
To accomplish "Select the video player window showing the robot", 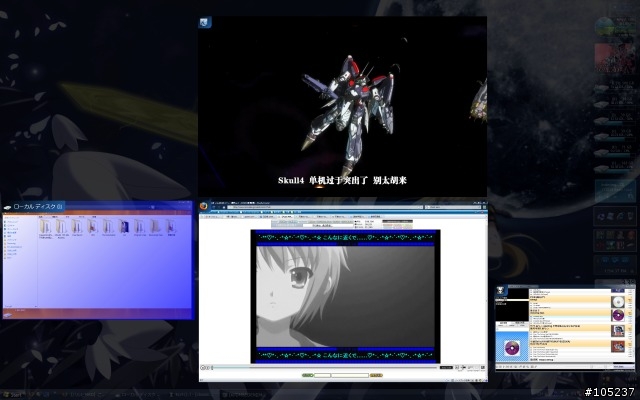I will (342, 107).
